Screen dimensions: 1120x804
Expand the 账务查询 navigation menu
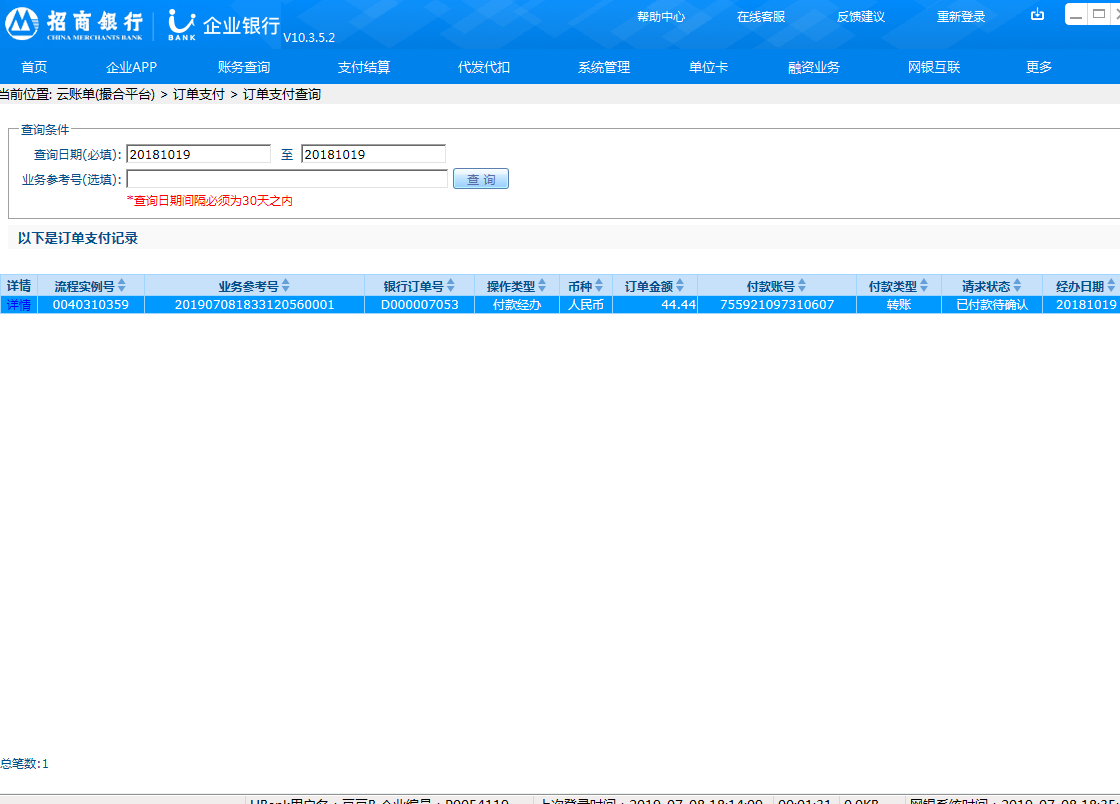point(244,67)
